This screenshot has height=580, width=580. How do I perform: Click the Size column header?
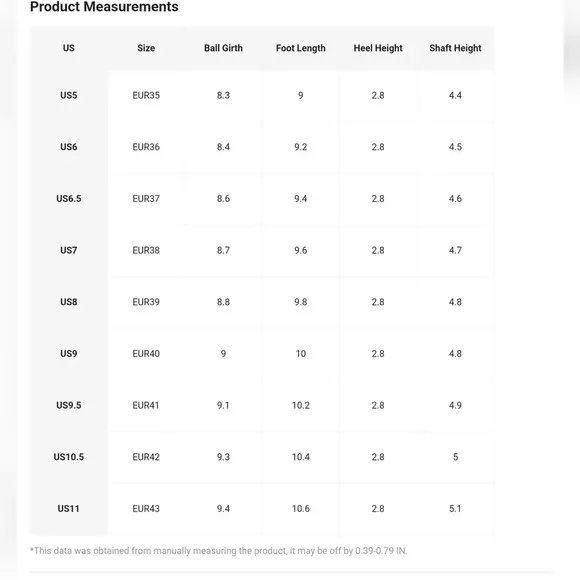click(146, 48)
